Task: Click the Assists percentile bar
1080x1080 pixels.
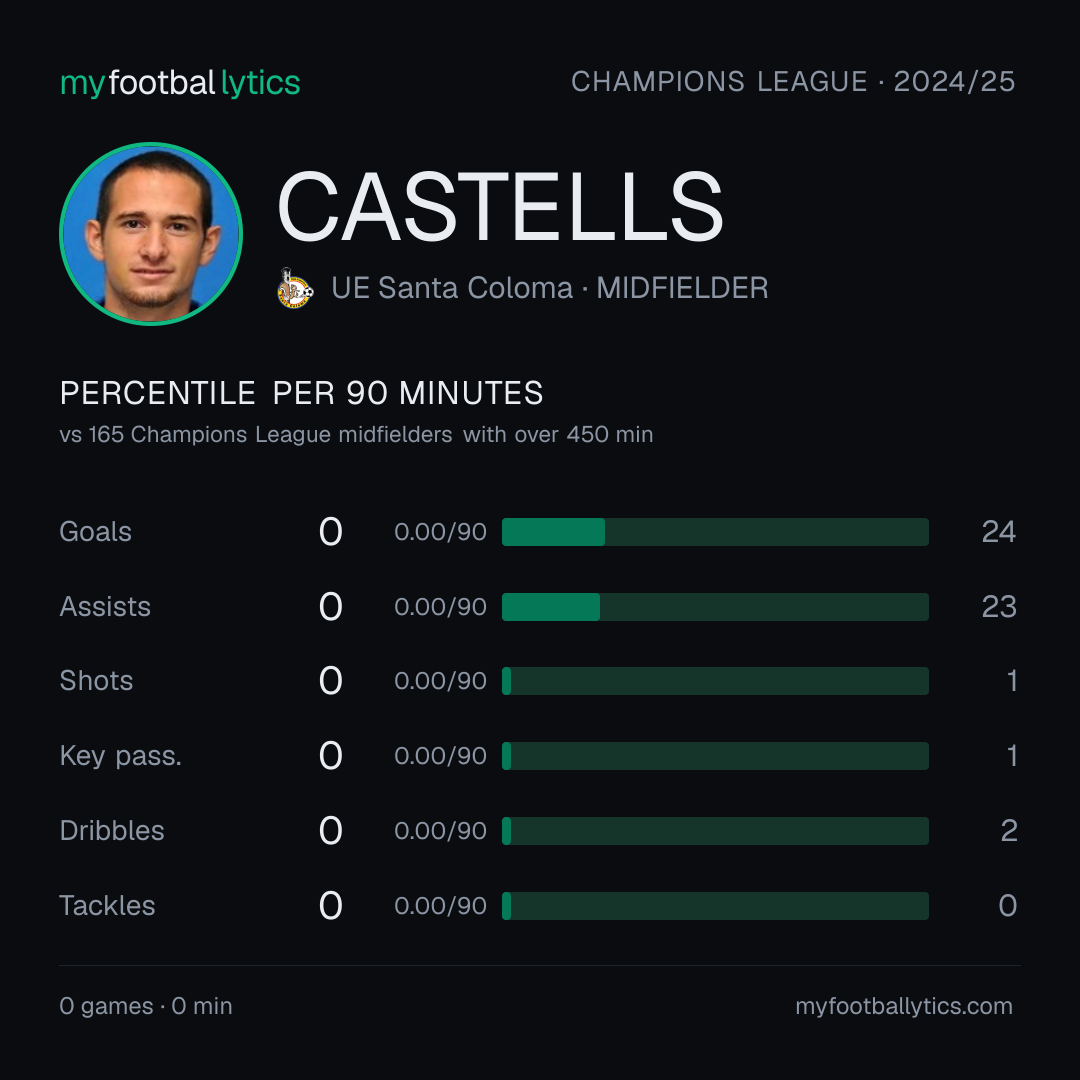Action: [715, 607]
